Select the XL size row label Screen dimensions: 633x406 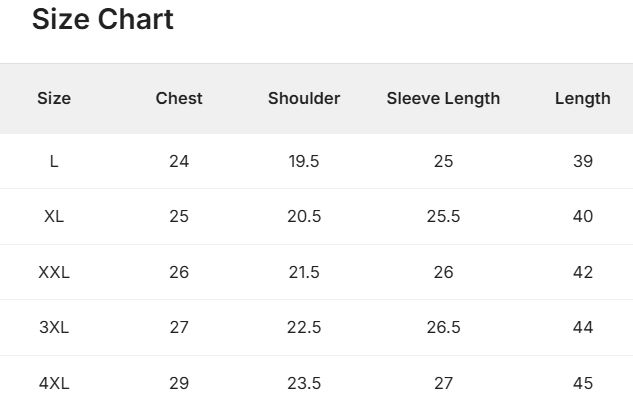pyautogui.click(x=54, y=216)
